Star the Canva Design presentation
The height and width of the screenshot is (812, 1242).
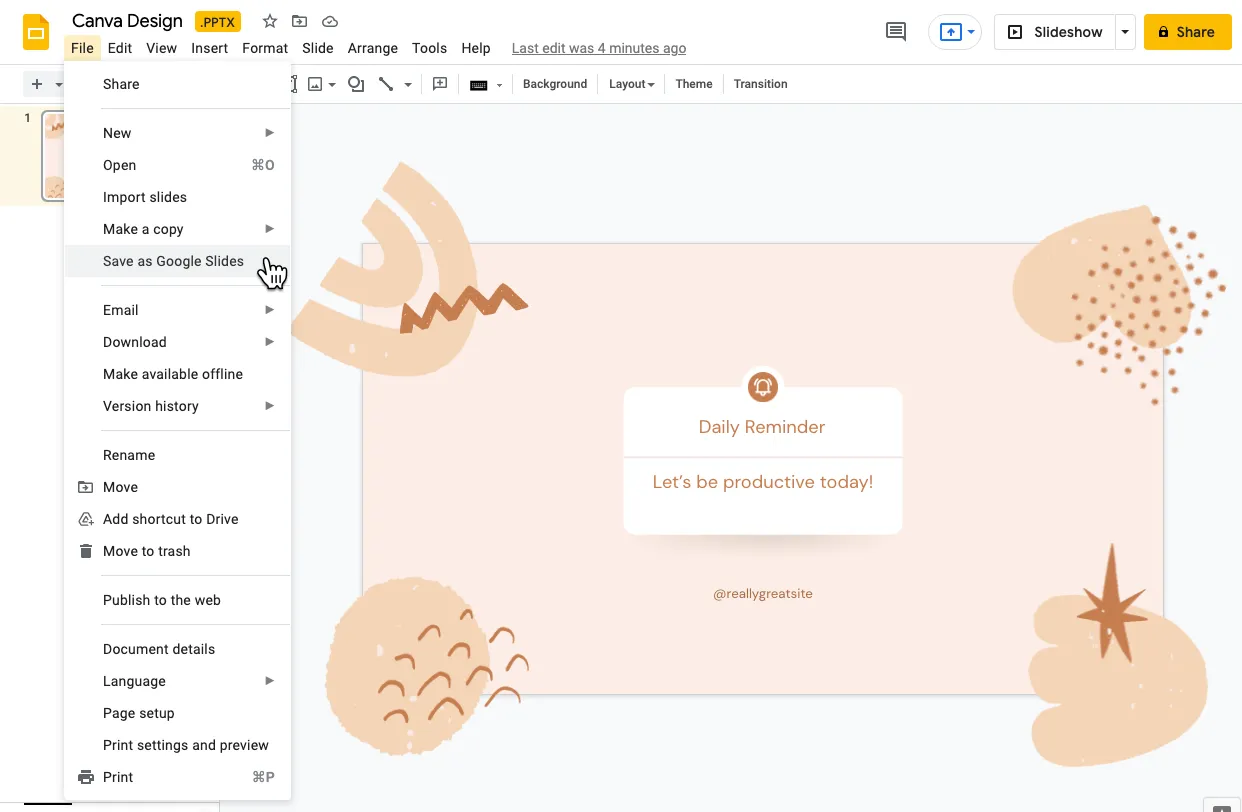[268, 20]
